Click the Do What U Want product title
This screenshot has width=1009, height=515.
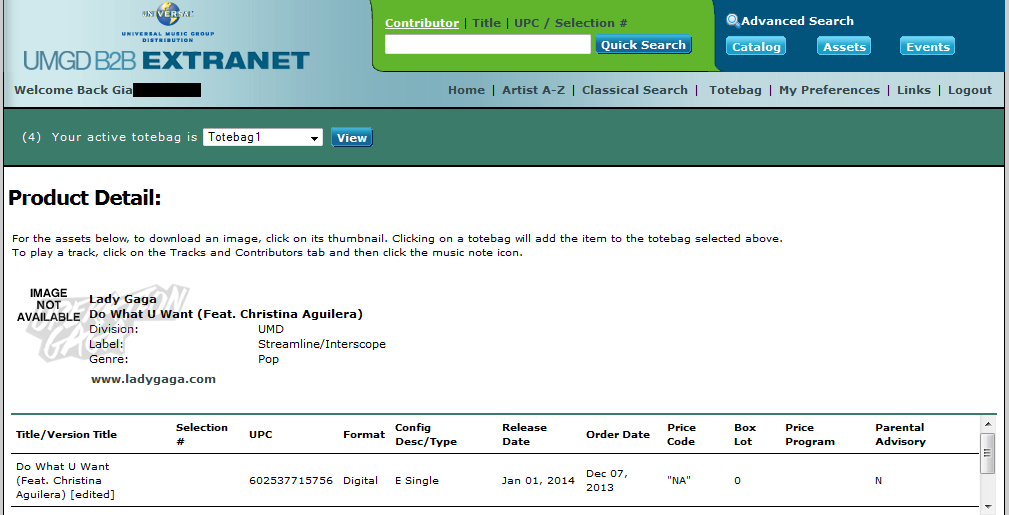(226, 314)
